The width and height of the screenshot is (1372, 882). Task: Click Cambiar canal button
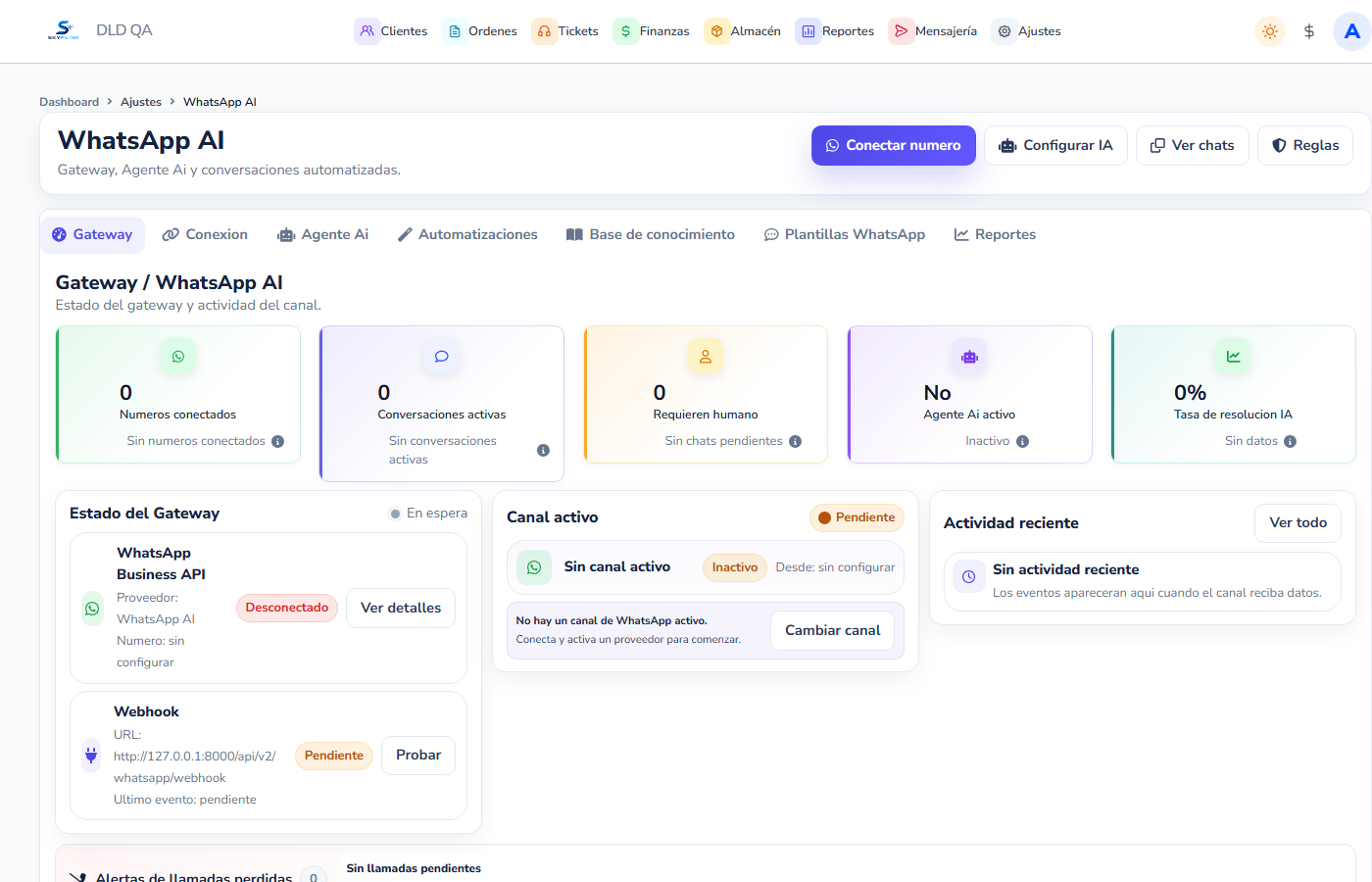coord(833,631)
